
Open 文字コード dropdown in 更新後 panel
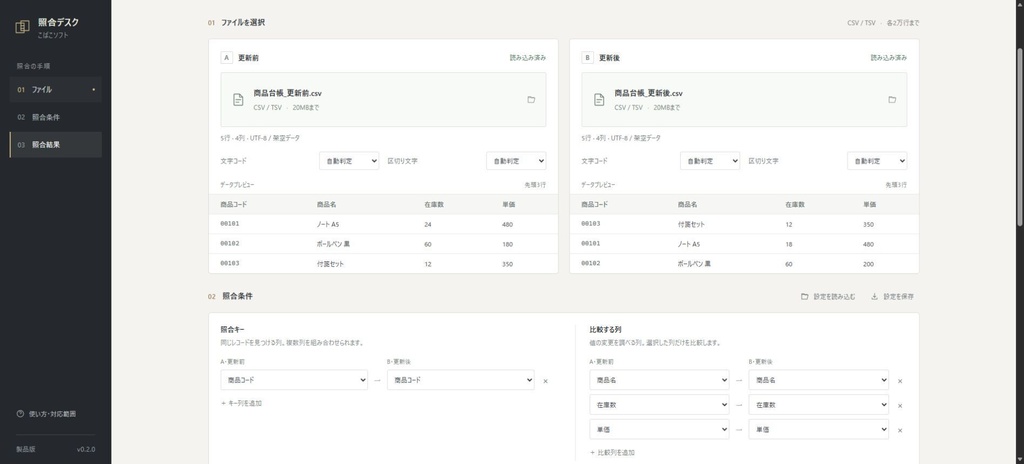pos(709,161)
